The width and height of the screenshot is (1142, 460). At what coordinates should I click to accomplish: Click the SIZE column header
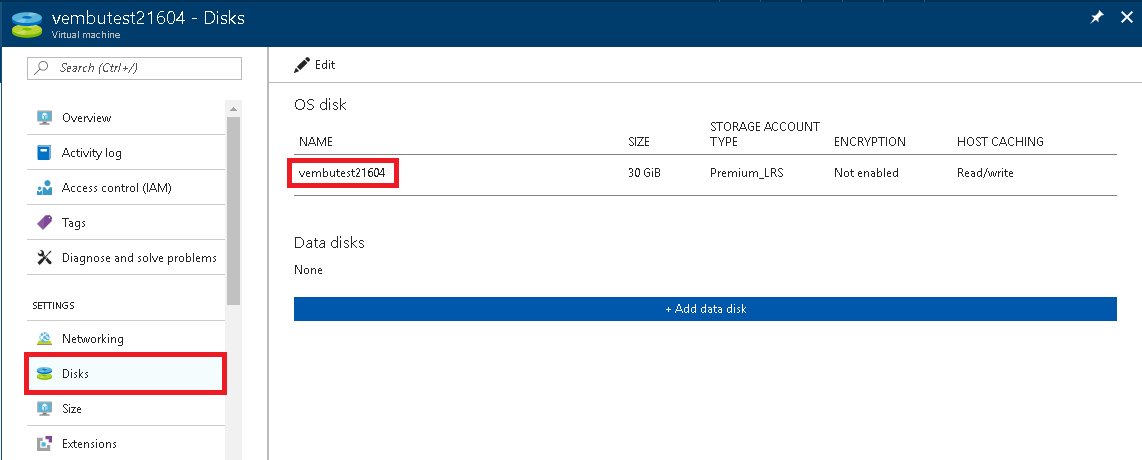[639, 142]
